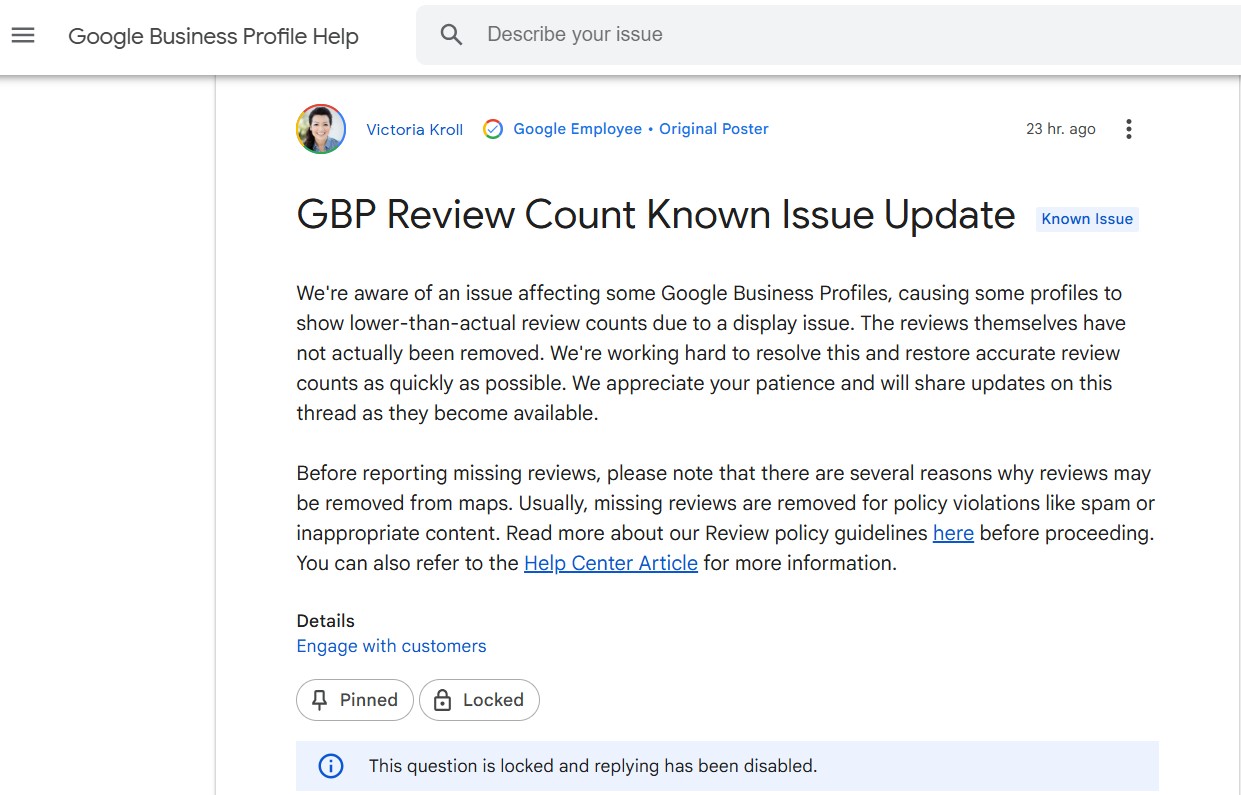This screenshot has width=1241, height=795.
Task: Click the search magnifier icon
Action: (x=452, y=35)
